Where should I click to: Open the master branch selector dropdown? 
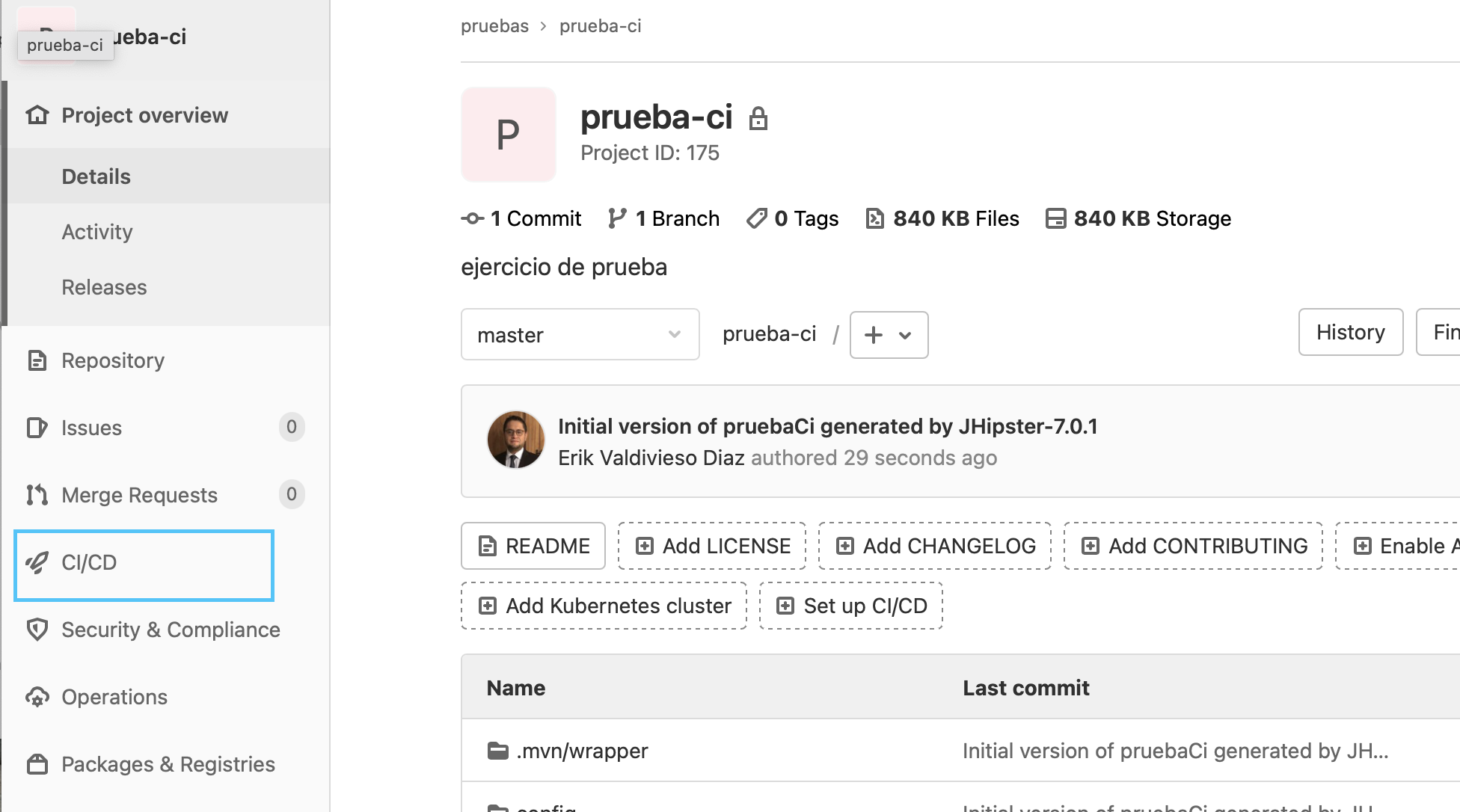tap(580, 335)
